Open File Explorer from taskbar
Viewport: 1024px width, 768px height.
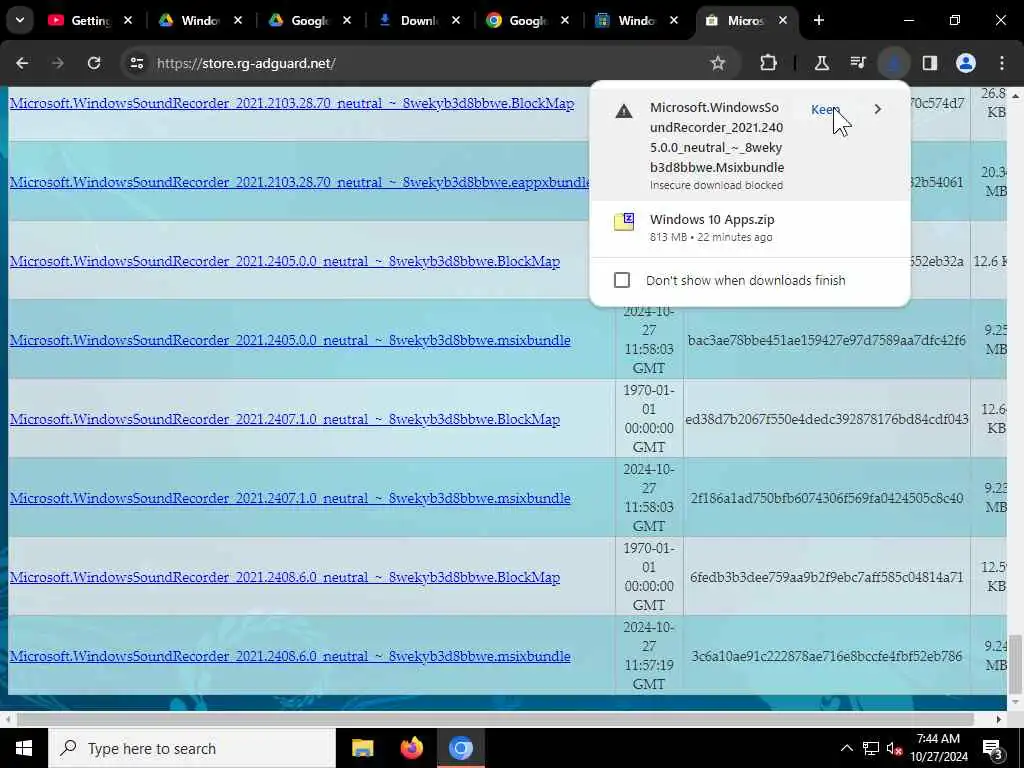point(362,748)
